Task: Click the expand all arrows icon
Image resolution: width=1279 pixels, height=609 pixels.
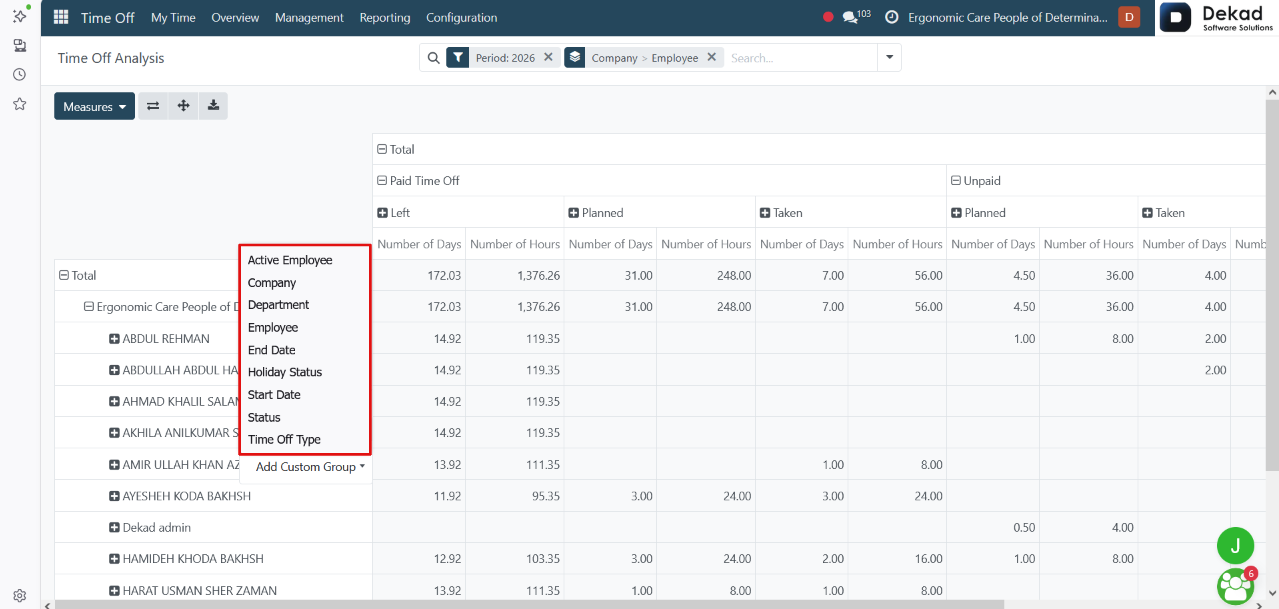Action: click(183, 106)
